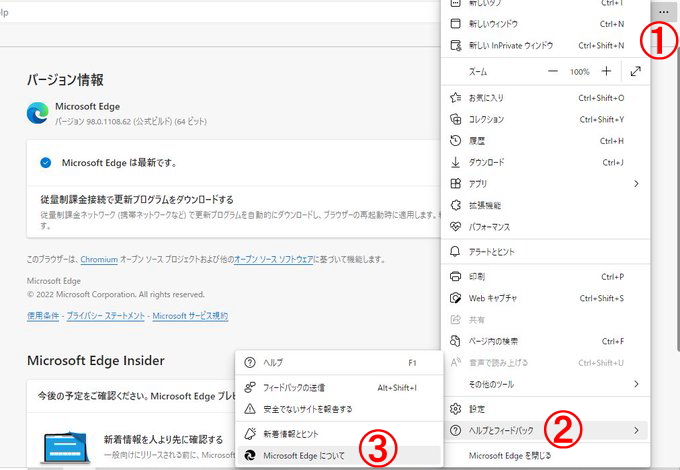Click the New InPrivate window icon
This screenshot has width=680, height=470.
pyautogui.click(x=455, y=45)
